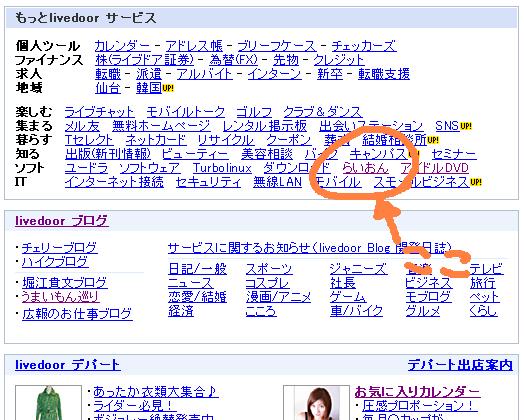
Task: Open 堀江貴文ブログ link
Action: point(65,283)
